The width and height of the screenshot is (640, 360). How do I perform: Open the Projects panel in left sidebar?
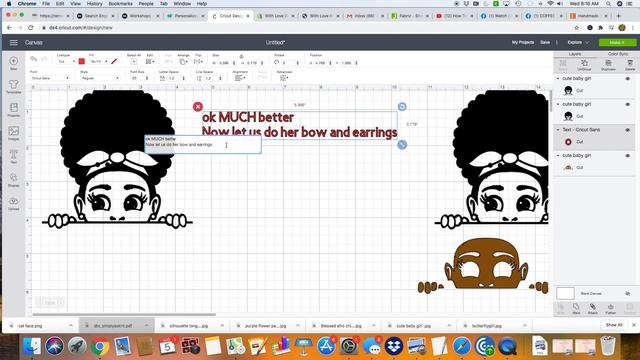[x=13, y=109]
